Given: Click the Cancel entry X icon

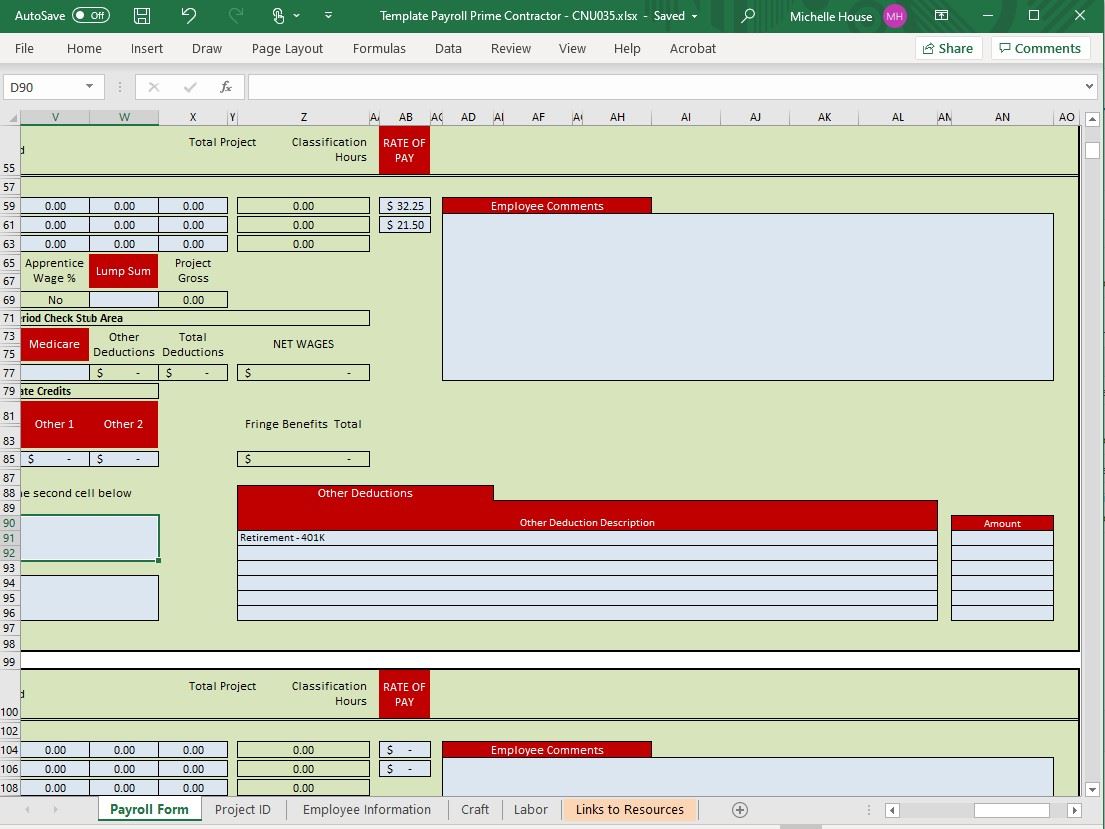Looking at the screenshot, I should click(154, 87).
